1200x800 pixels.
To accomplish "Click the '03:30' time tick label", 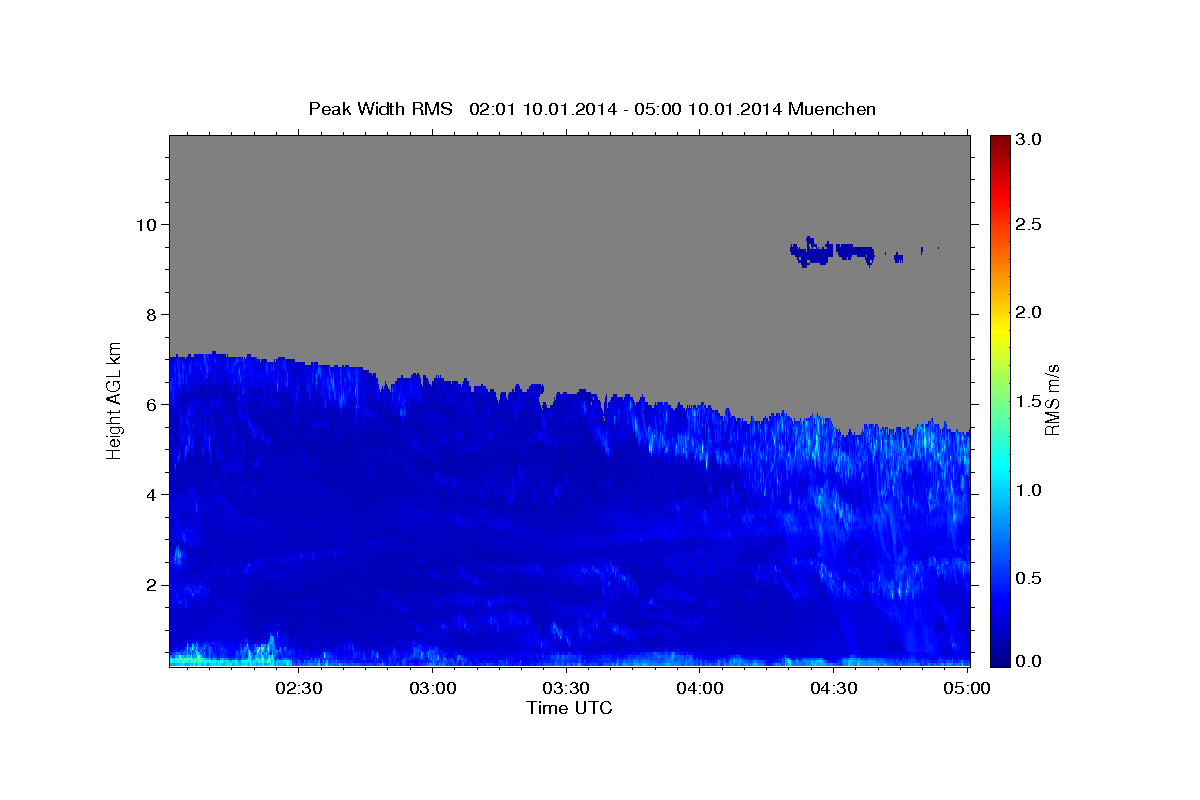I will pyautogui.click(x=566, y=689).
